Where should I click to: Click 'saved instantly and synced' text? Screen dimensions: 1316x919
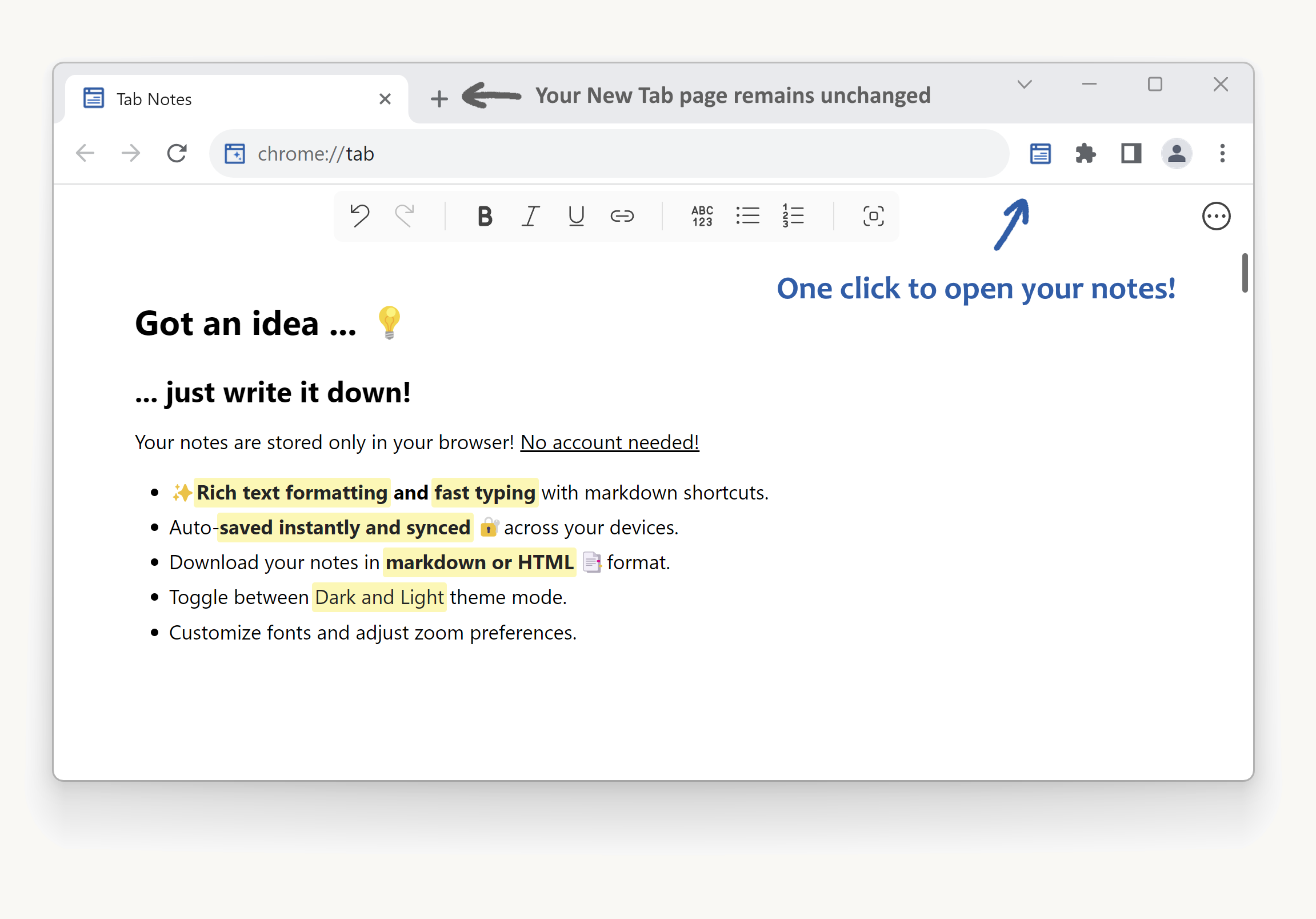(x=345, y=528)
